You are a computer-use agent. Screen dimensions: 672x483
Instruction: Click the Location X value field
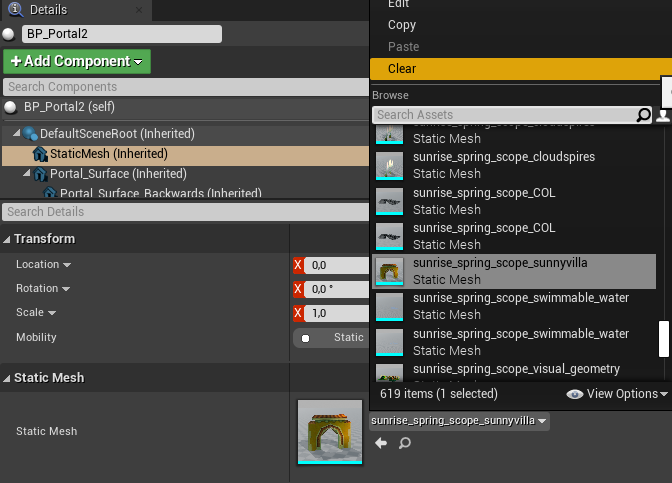point(336,265)
